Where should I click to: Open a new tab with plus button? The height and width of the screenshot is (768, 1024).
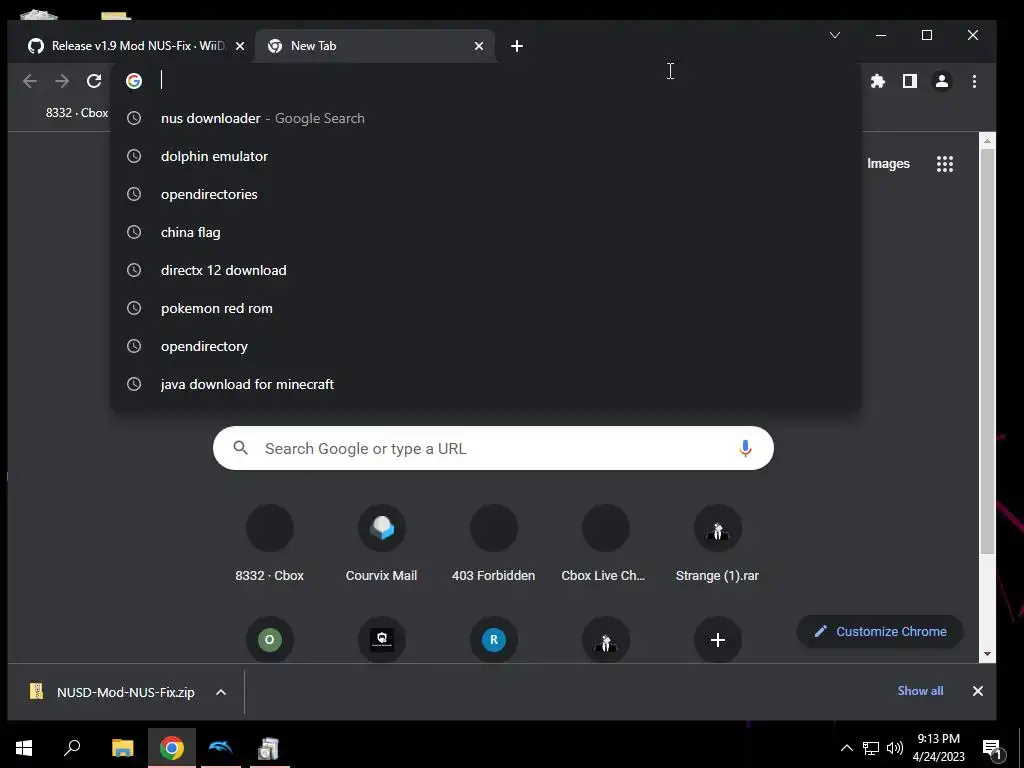[517, 46]
